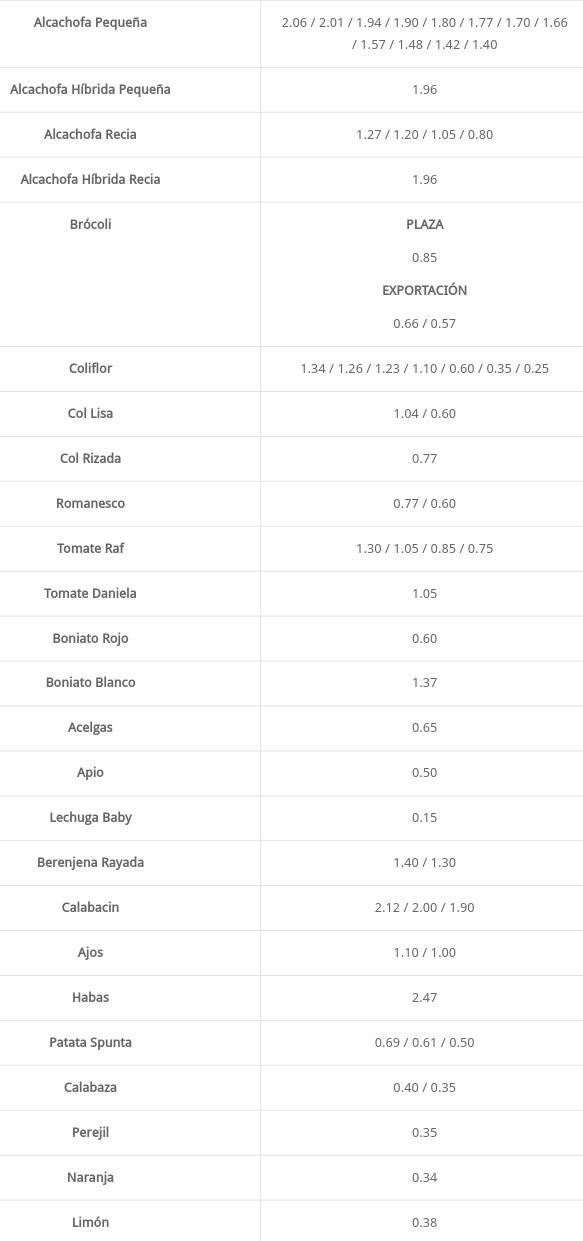Select the Tomate Raf prices cell
This screenshot has height=1241, width=583.
[x=422, y=548]
